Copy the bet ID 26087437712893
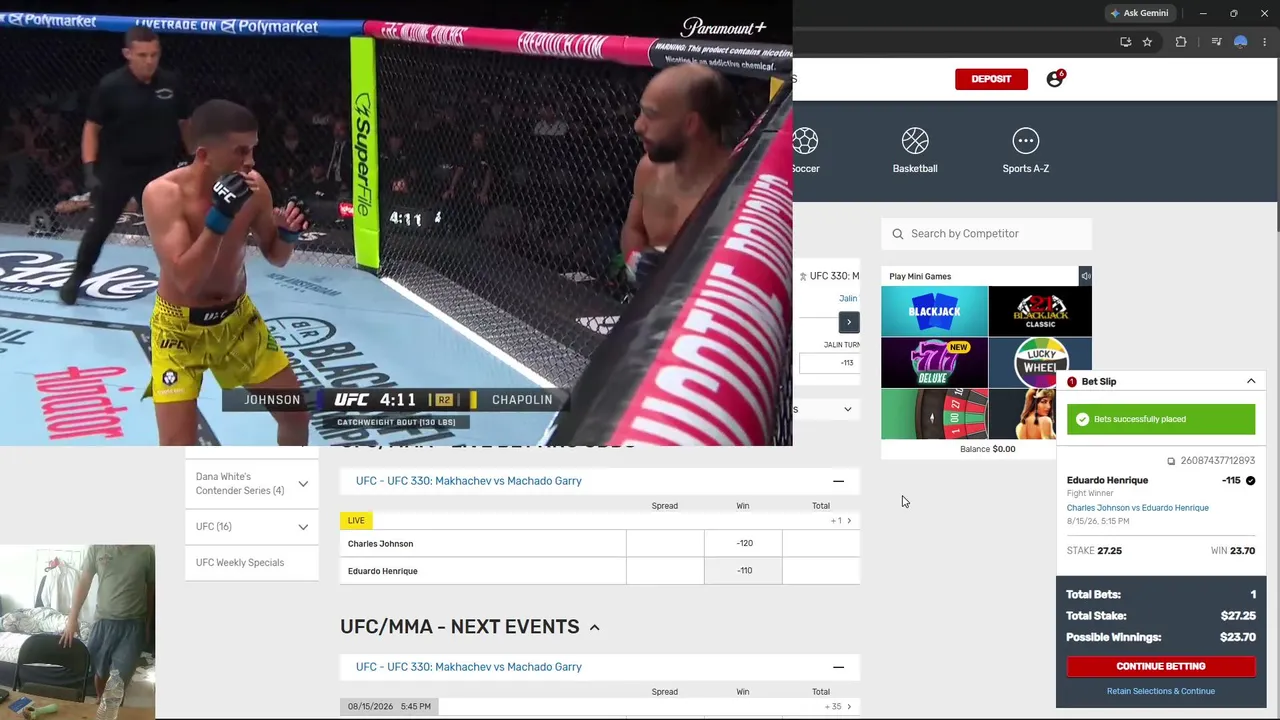The width and height of the screenshot is (1280, 720). (x=1171, y=461)
